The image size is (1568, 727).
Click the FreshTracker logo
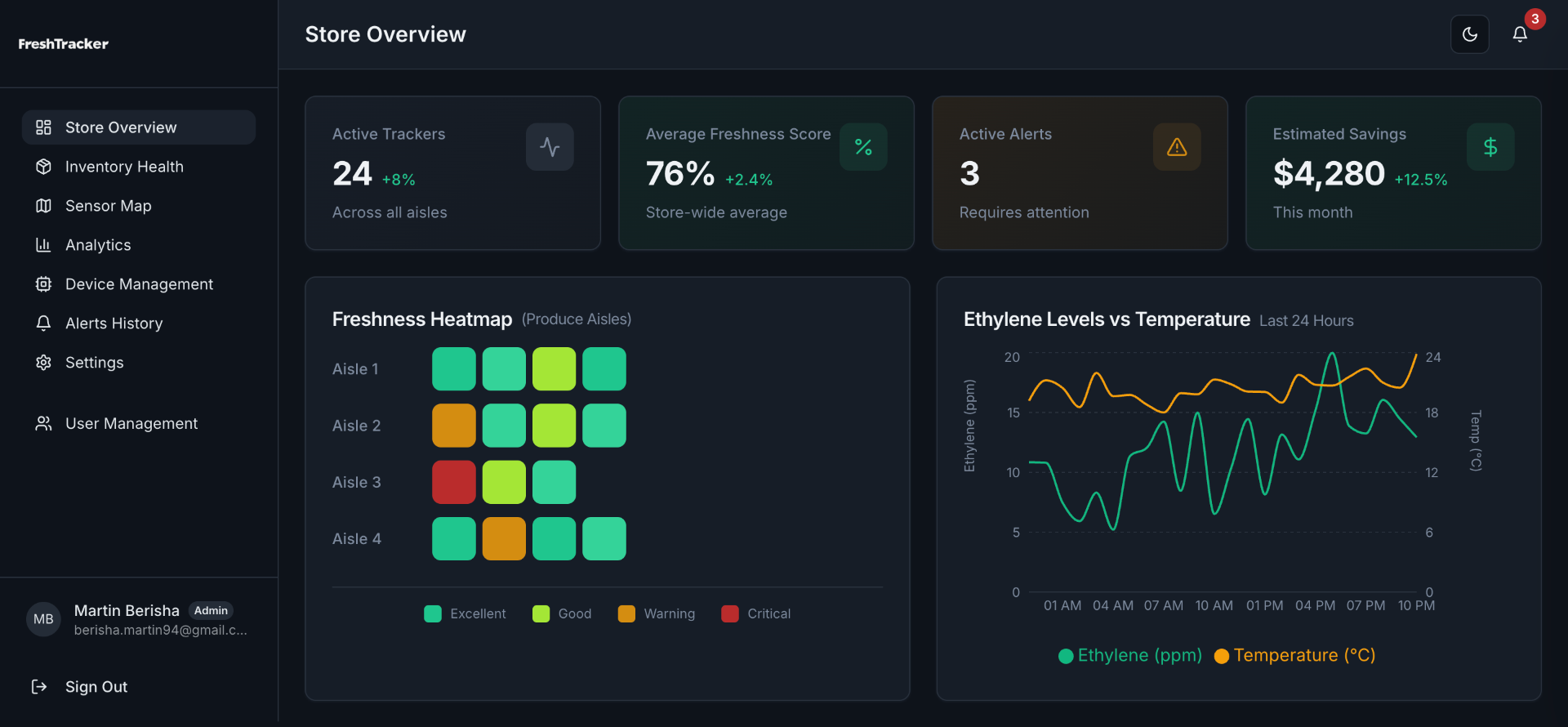(x=63, y=44)
